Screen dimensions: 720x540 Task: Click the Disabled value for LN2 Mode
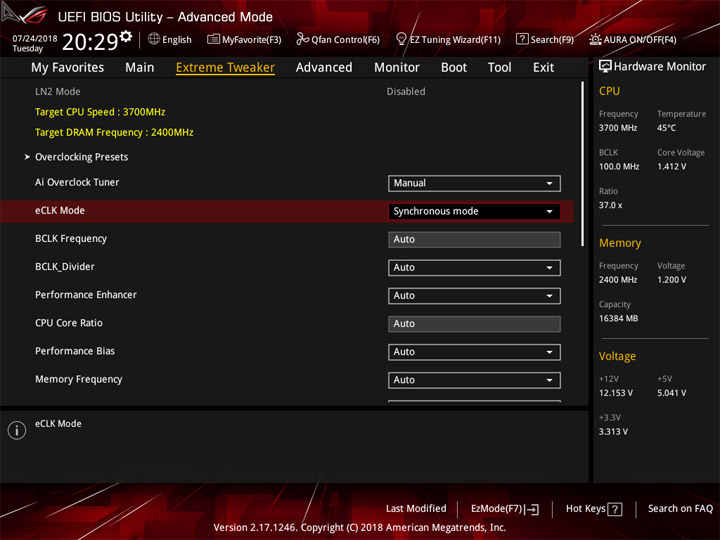coord(406,92)
